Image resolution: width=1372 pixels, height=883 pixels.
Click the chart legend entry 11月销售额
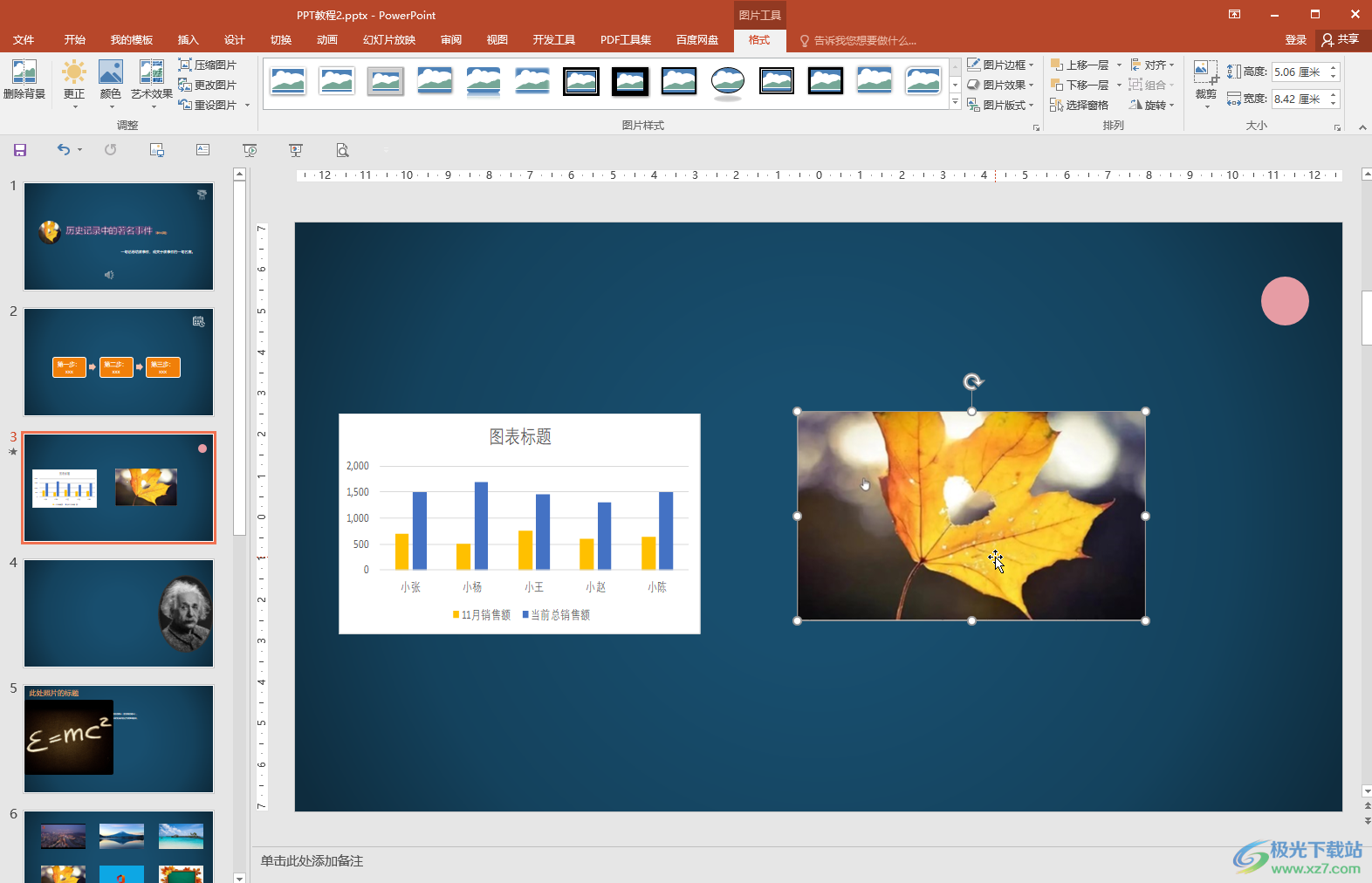(482, 615)
